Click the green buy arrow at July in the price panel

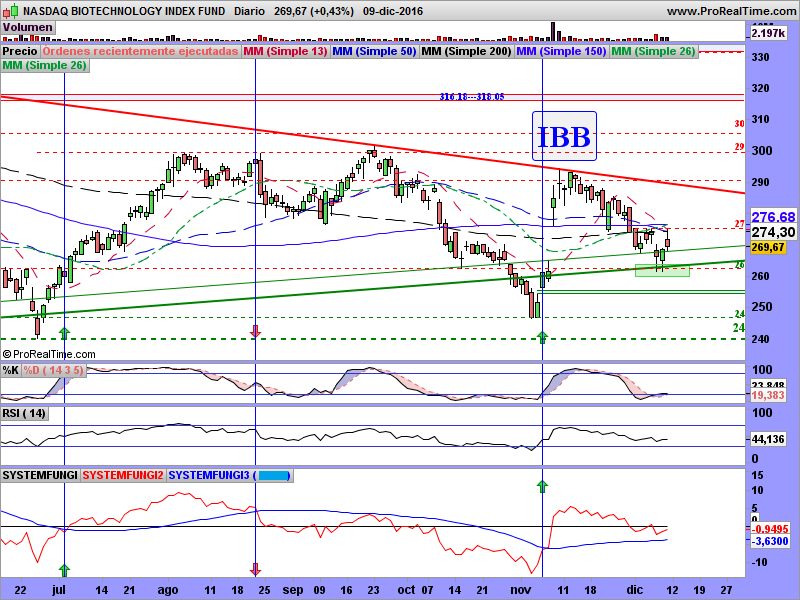[x=64, y=334]
